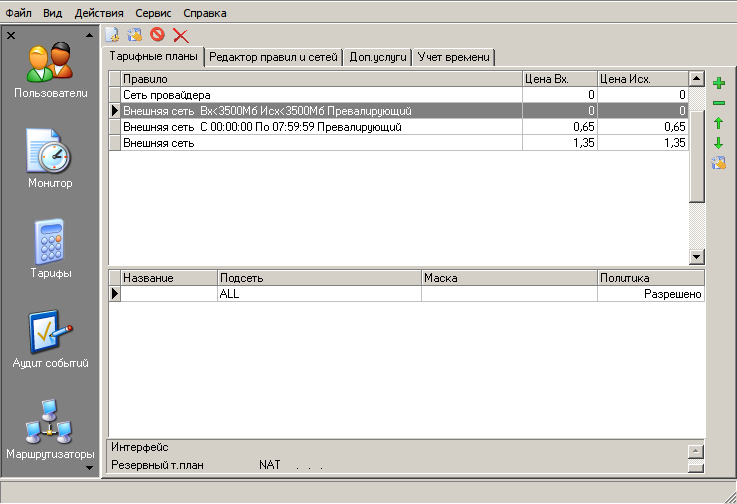Click the new document toolbar icon
The width and height of the screenshot is (737, 504).
pyautogui.click(x=113, y=35)
